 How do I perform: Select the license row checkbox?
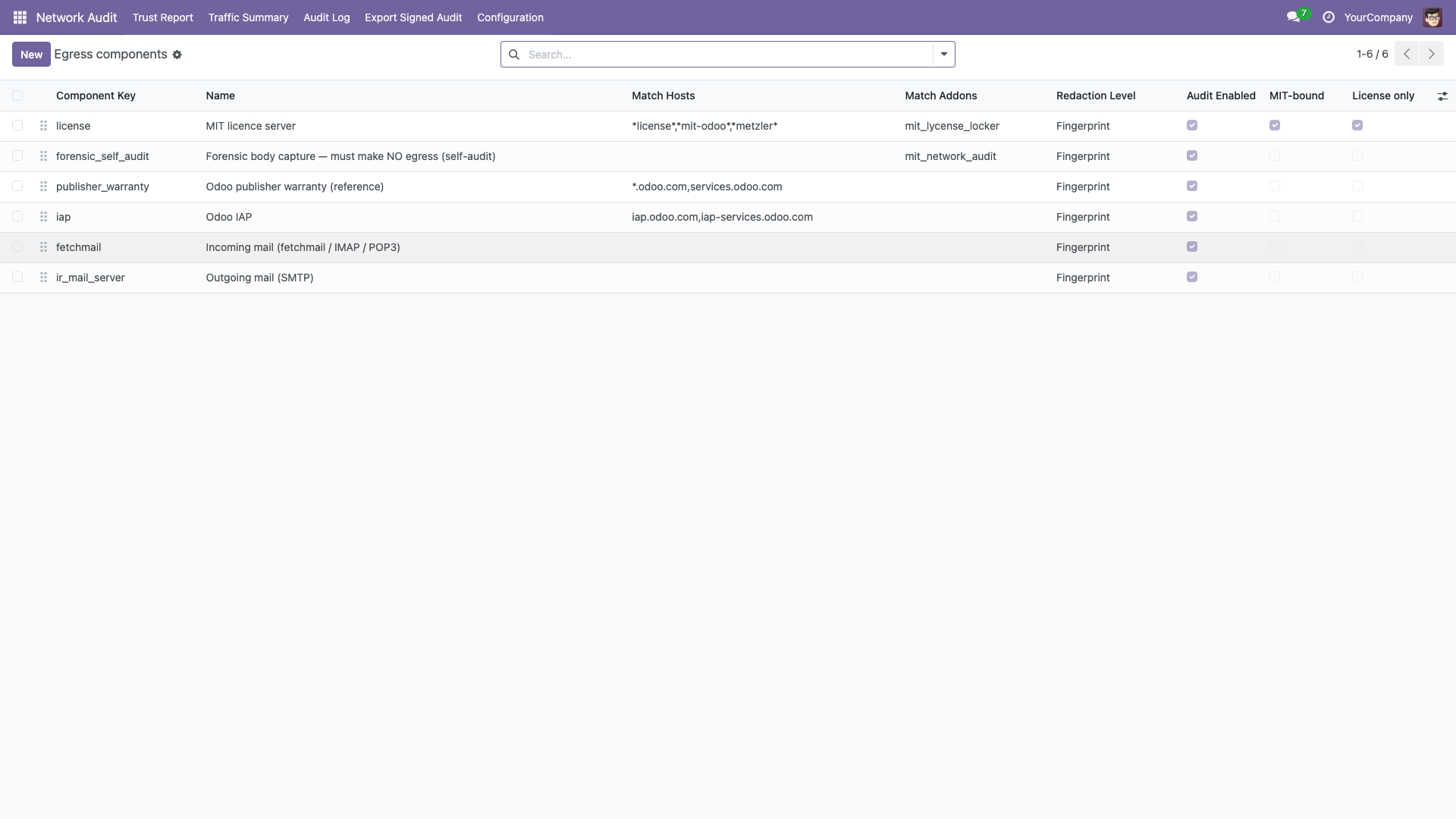click(x=17, y=125)
